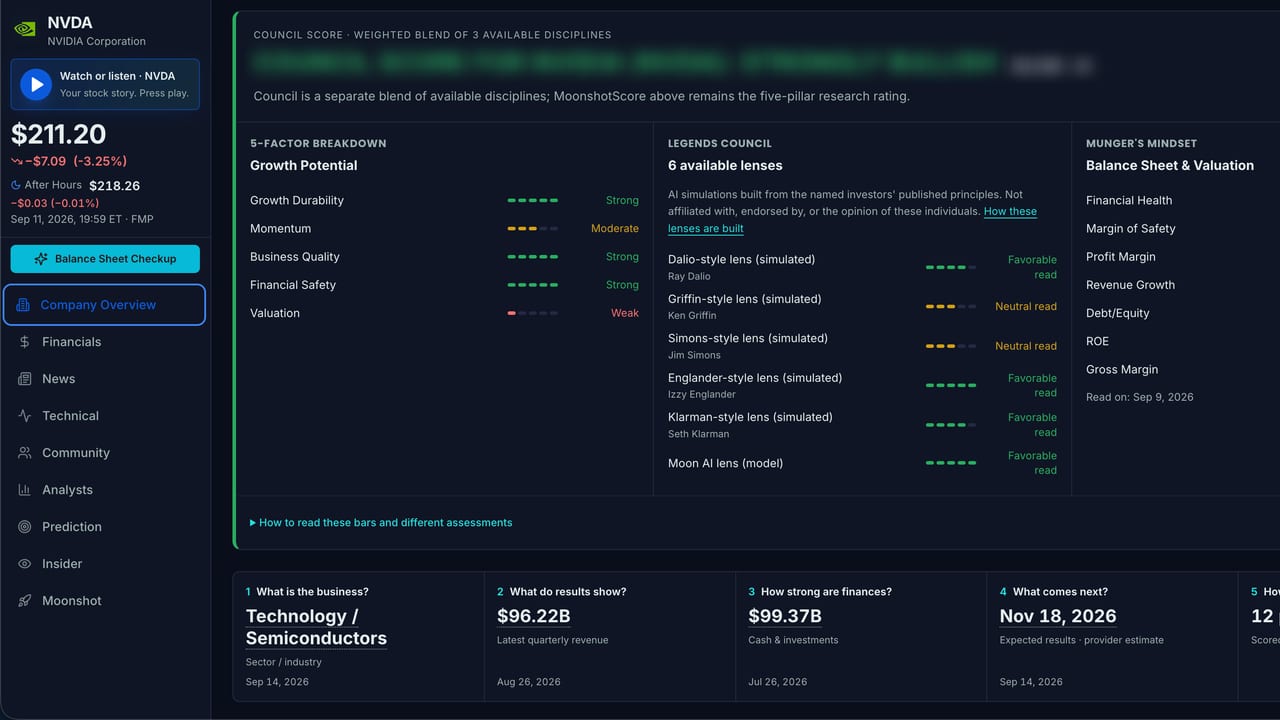The width and height of the screenshot is (1280, 720).
Task: Select the Englander-style lens row
Action: point(862,385)
